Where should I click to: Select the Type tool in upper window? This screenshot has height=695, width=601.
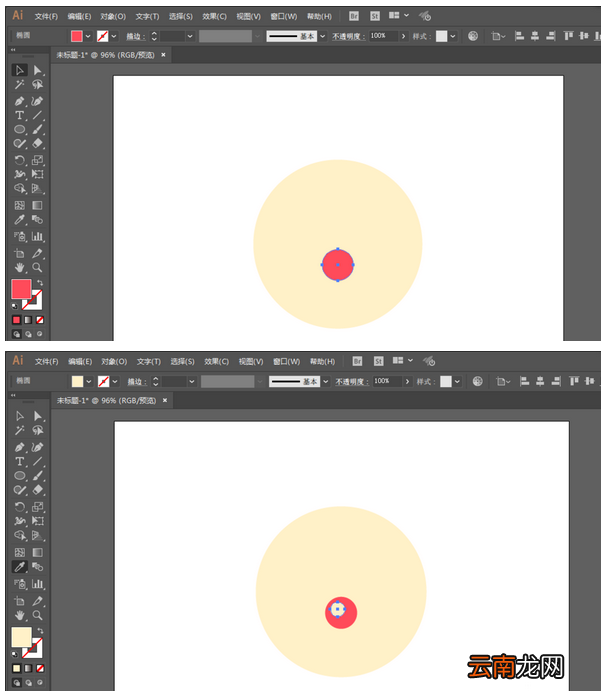[x=20, y=115]
